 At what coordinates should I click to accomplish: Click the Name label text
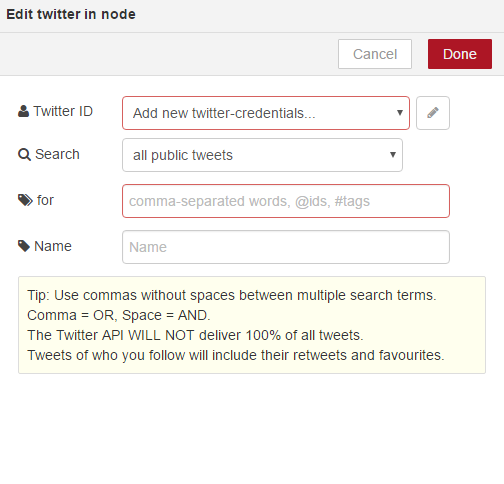[x=53, y=246]
